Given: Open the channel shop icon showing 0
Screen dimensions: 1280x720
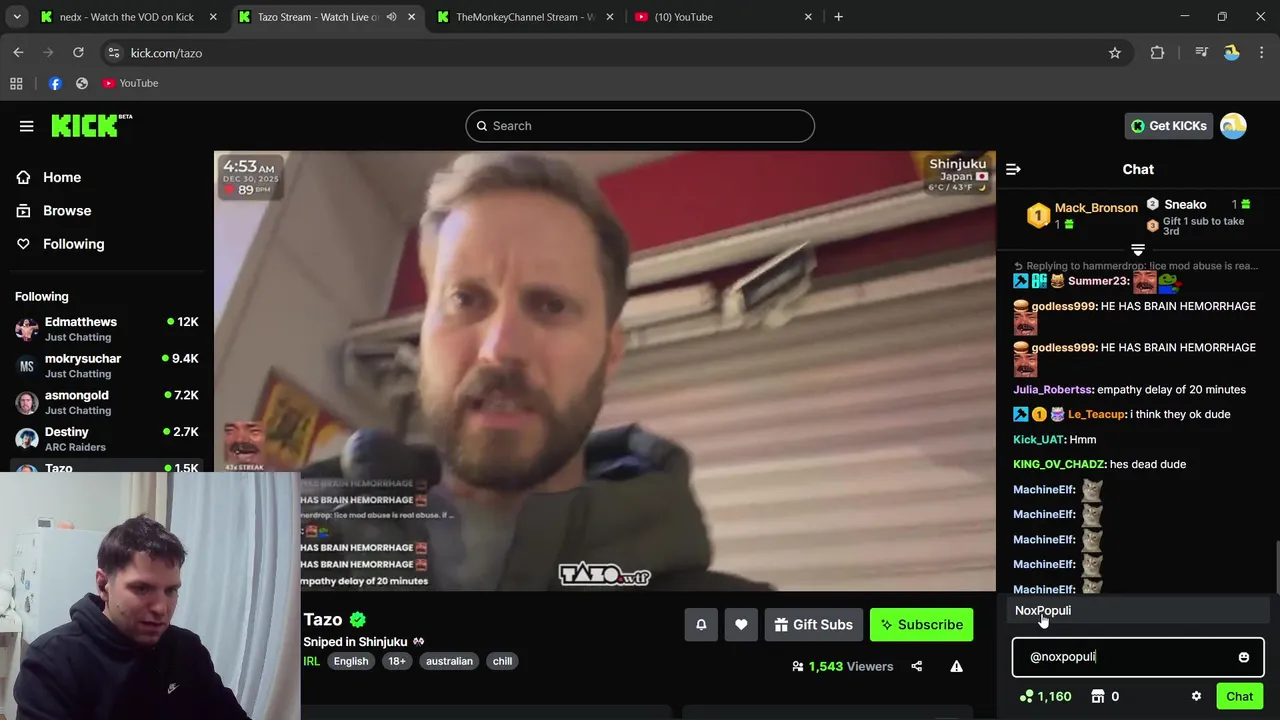Looking at the screenshot, I should point(1105,697).
